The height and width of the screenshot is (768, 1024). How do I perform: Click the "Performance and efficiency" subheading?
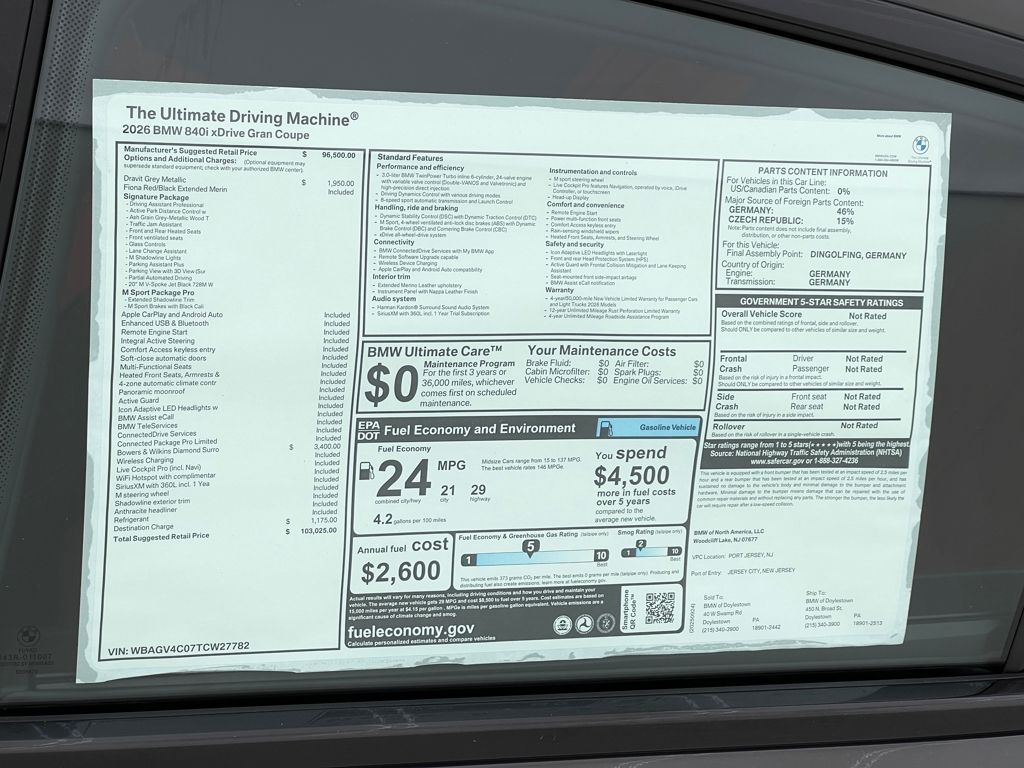(x=420, y=167)
